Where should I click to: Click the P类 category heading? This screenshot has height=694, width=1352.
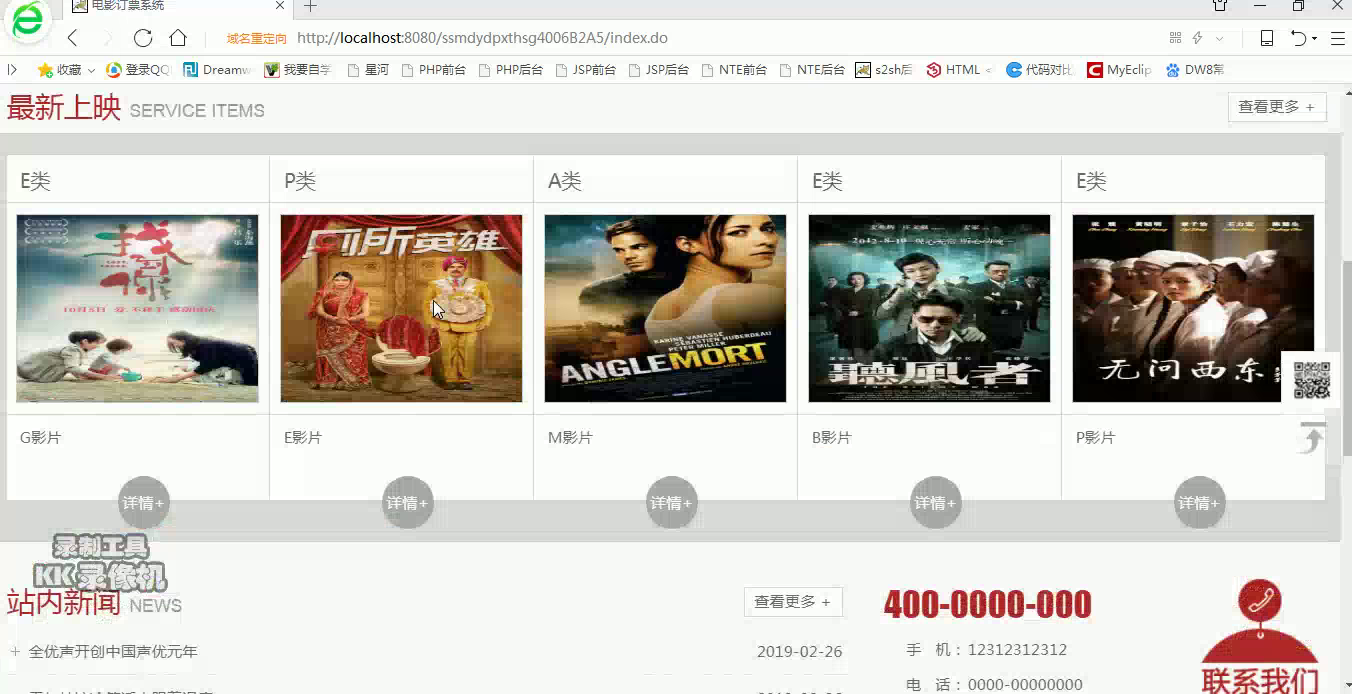click(300, 181)
